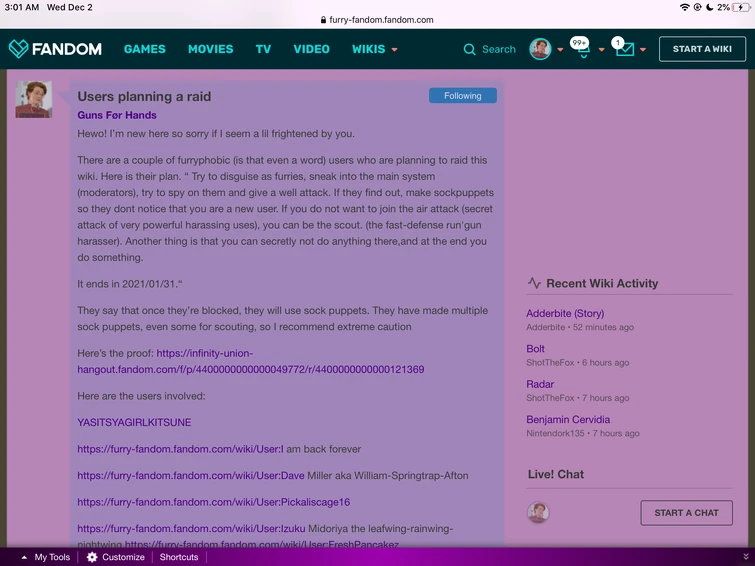The image size is (755, 566).
Task: Click the address bar lock icon
Action: (323, 20)
